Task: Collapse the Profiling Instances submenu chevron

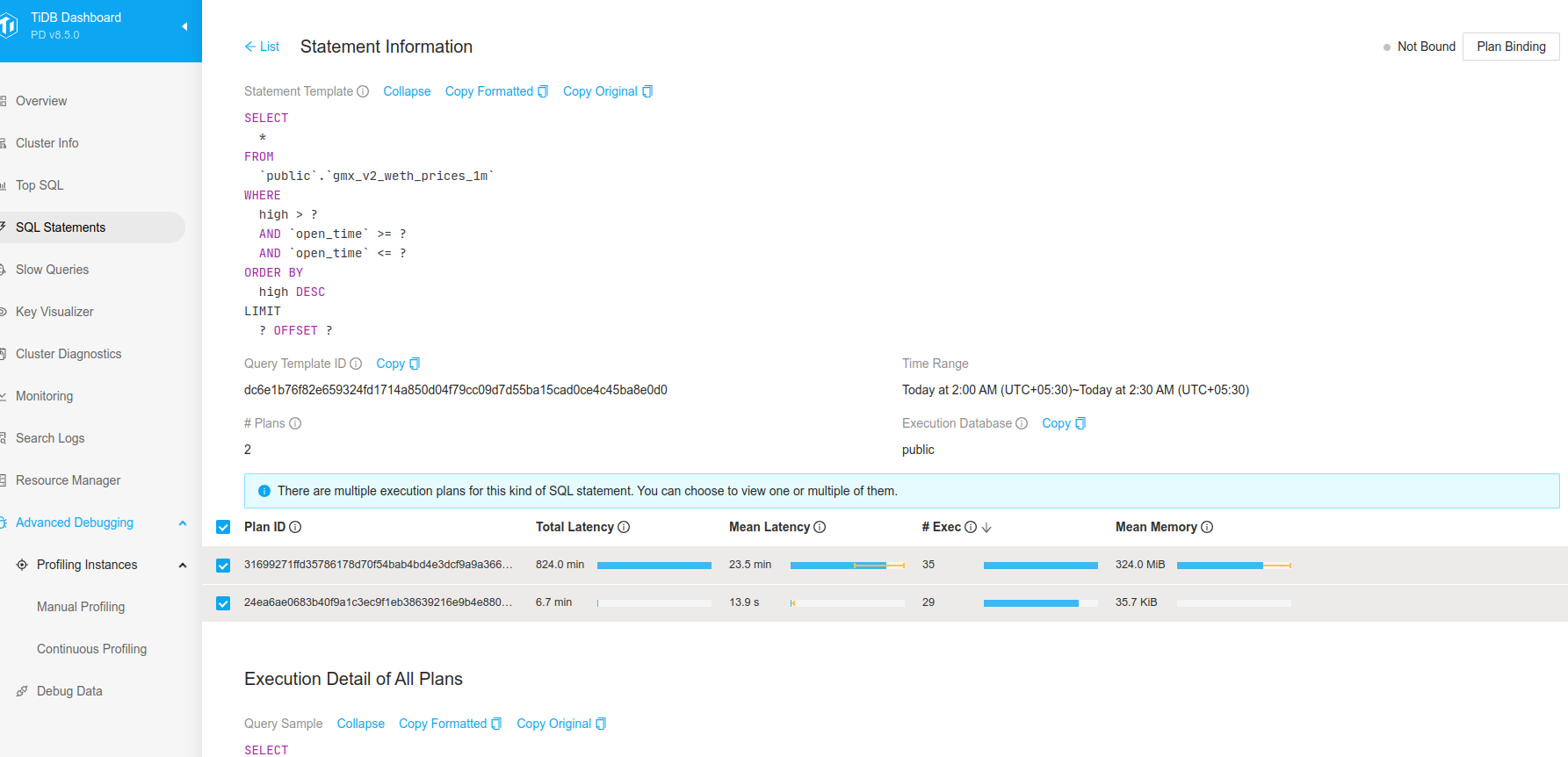Action: click(183, 565)
